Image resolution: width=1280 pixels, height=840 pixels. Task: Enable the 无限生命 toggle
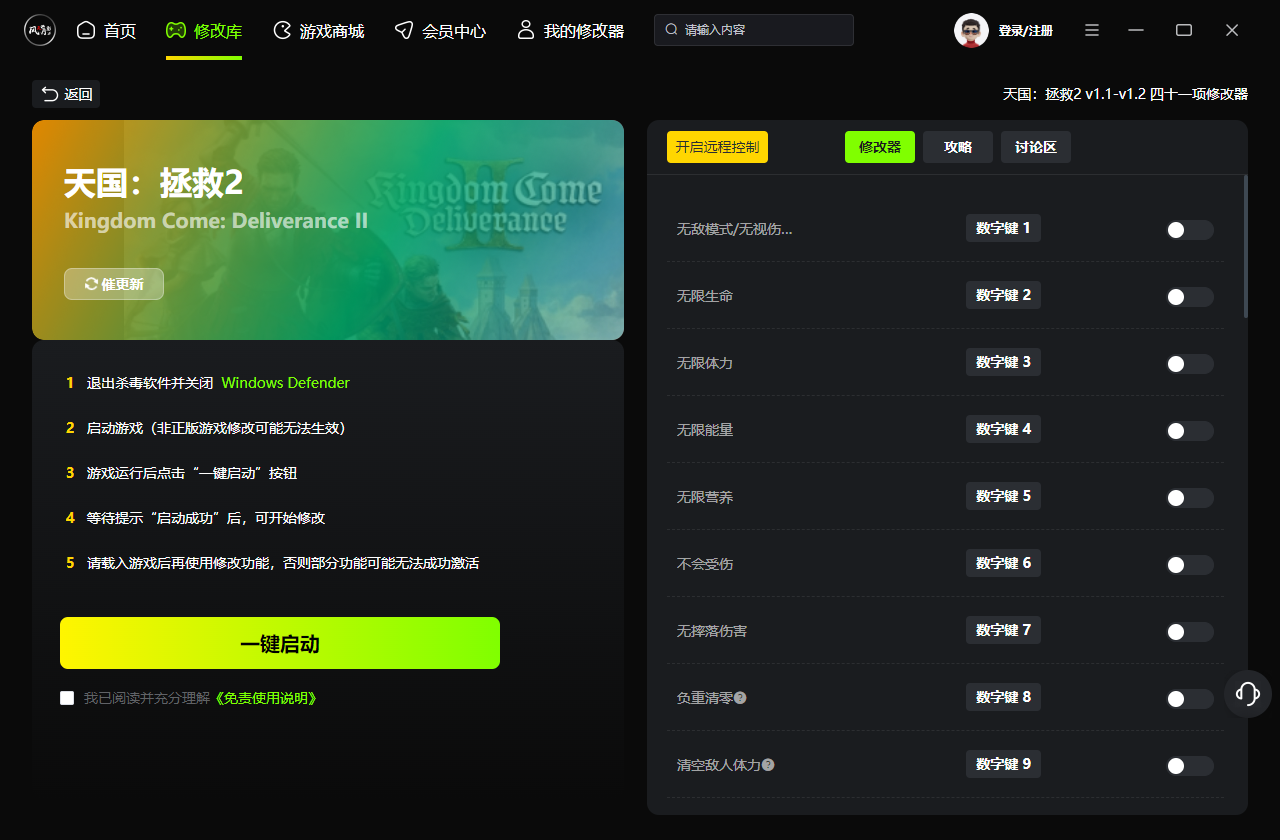(1190, 297)
